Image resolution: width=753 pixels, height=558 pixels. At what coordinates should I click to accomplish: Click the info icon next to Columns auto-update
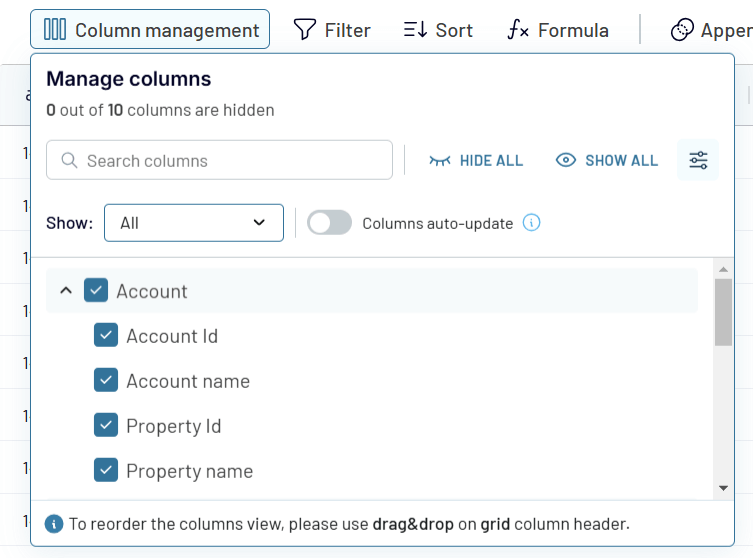[531, 223]
